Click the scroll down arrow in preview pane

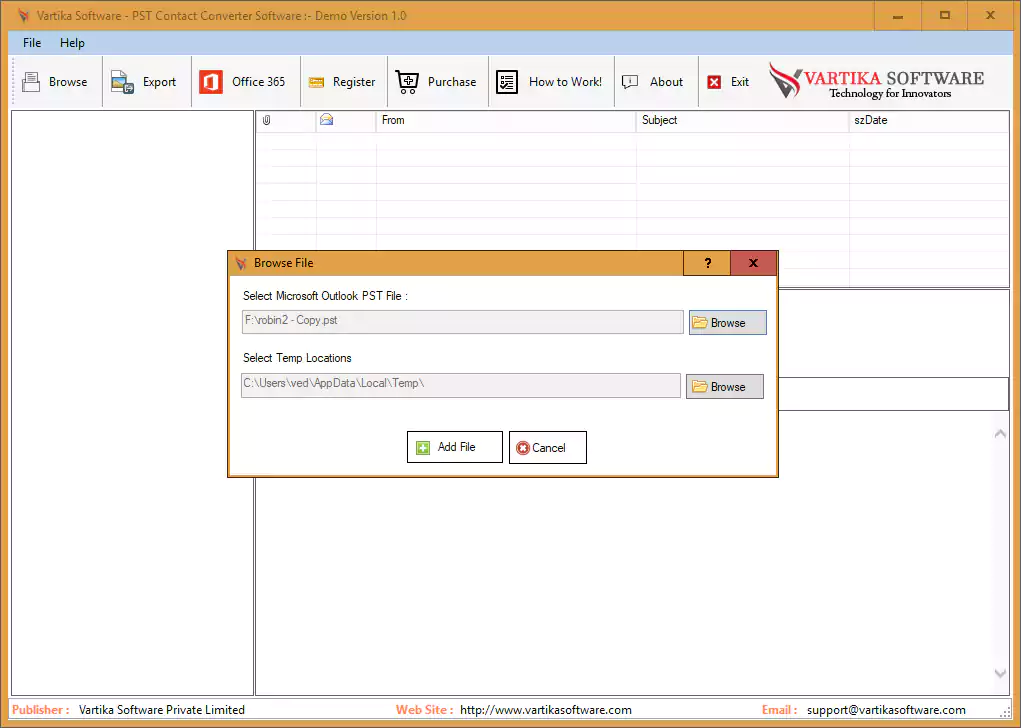[1000, 674]
